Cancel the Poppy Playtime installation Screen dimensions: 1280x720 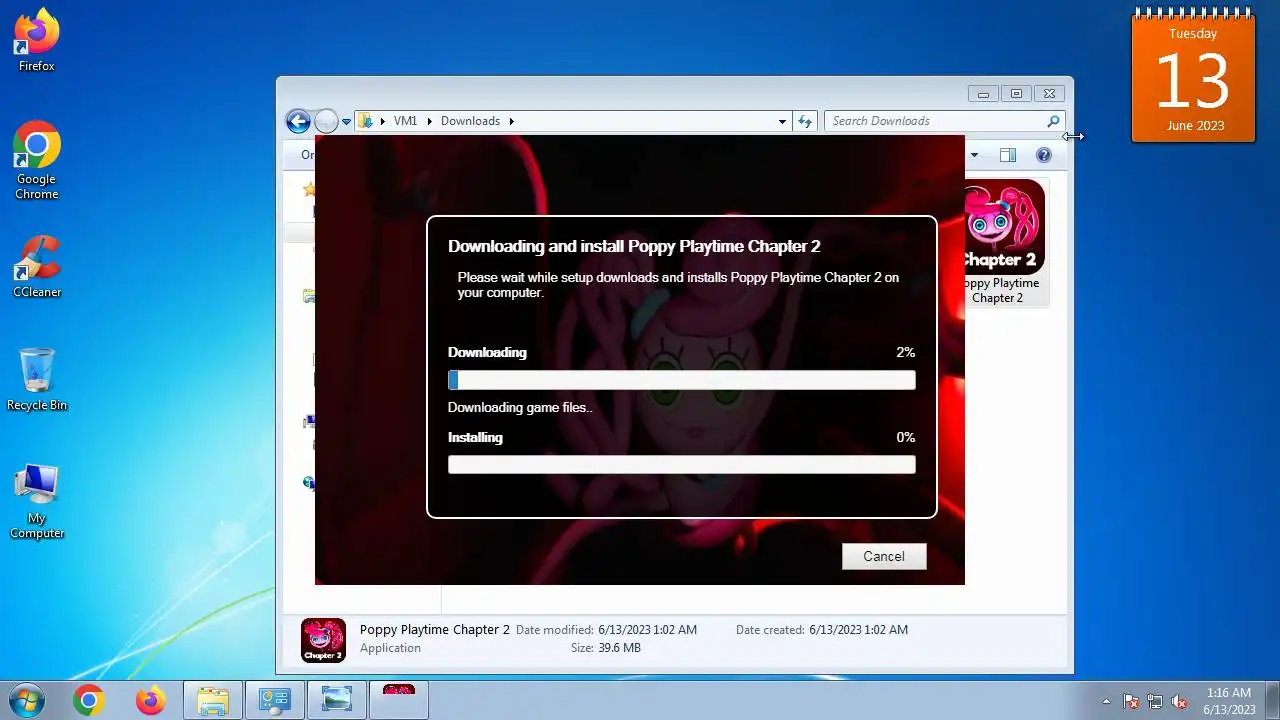pos(884,556)
